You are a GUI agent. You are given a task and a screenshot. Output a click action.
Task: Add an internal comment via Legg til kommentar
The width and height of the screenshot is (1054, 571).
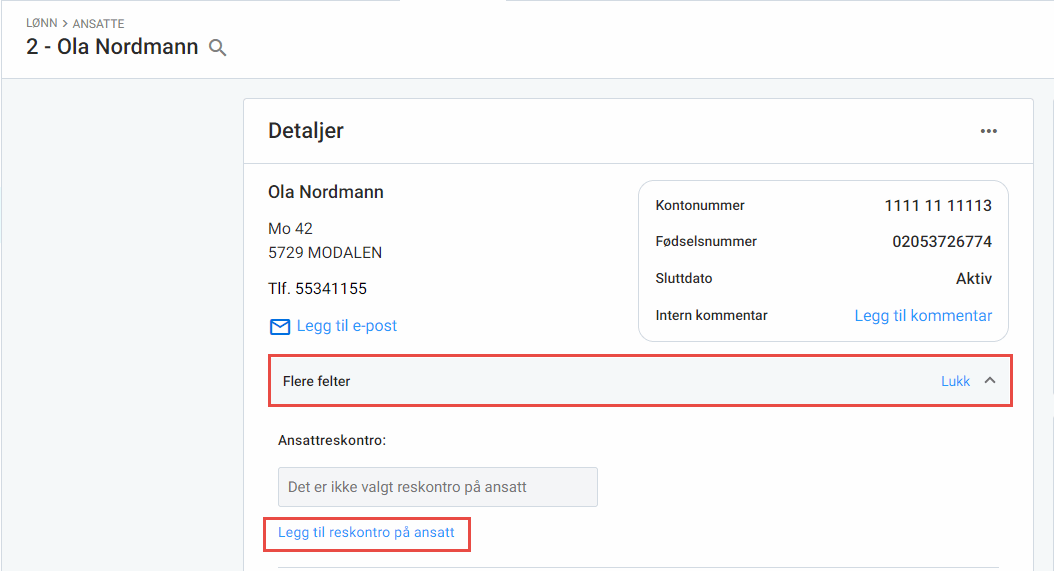coord(923,316)
